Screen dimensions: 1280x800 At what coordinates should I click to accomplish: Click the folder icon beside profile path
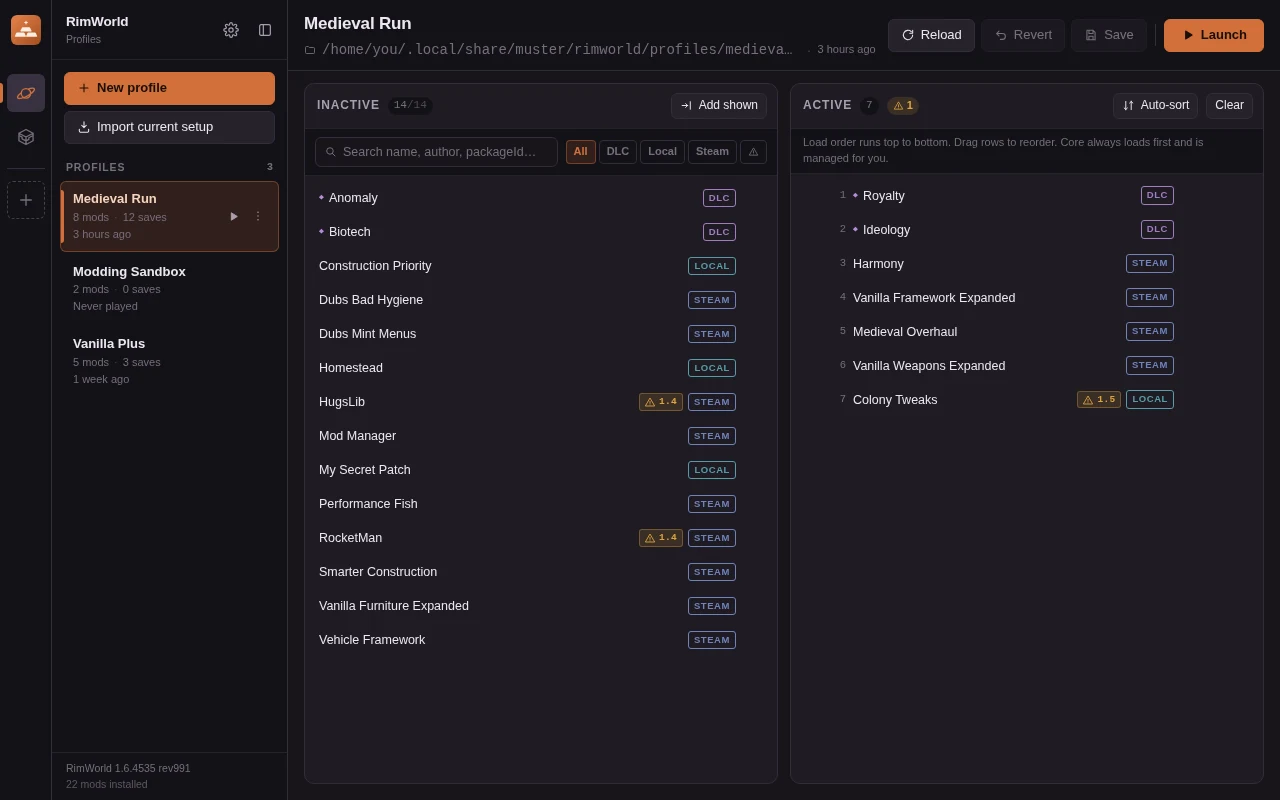[x=310, y=50]
